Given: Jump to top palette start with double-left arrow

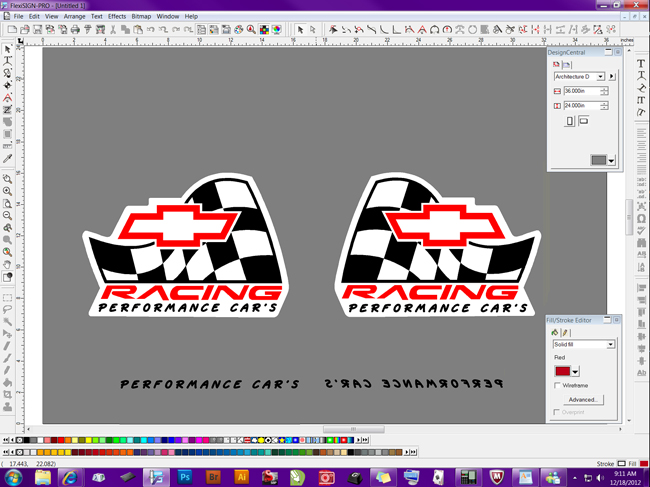Looking at the screenshot, I should pyautogui.click(x=5, y=440).
